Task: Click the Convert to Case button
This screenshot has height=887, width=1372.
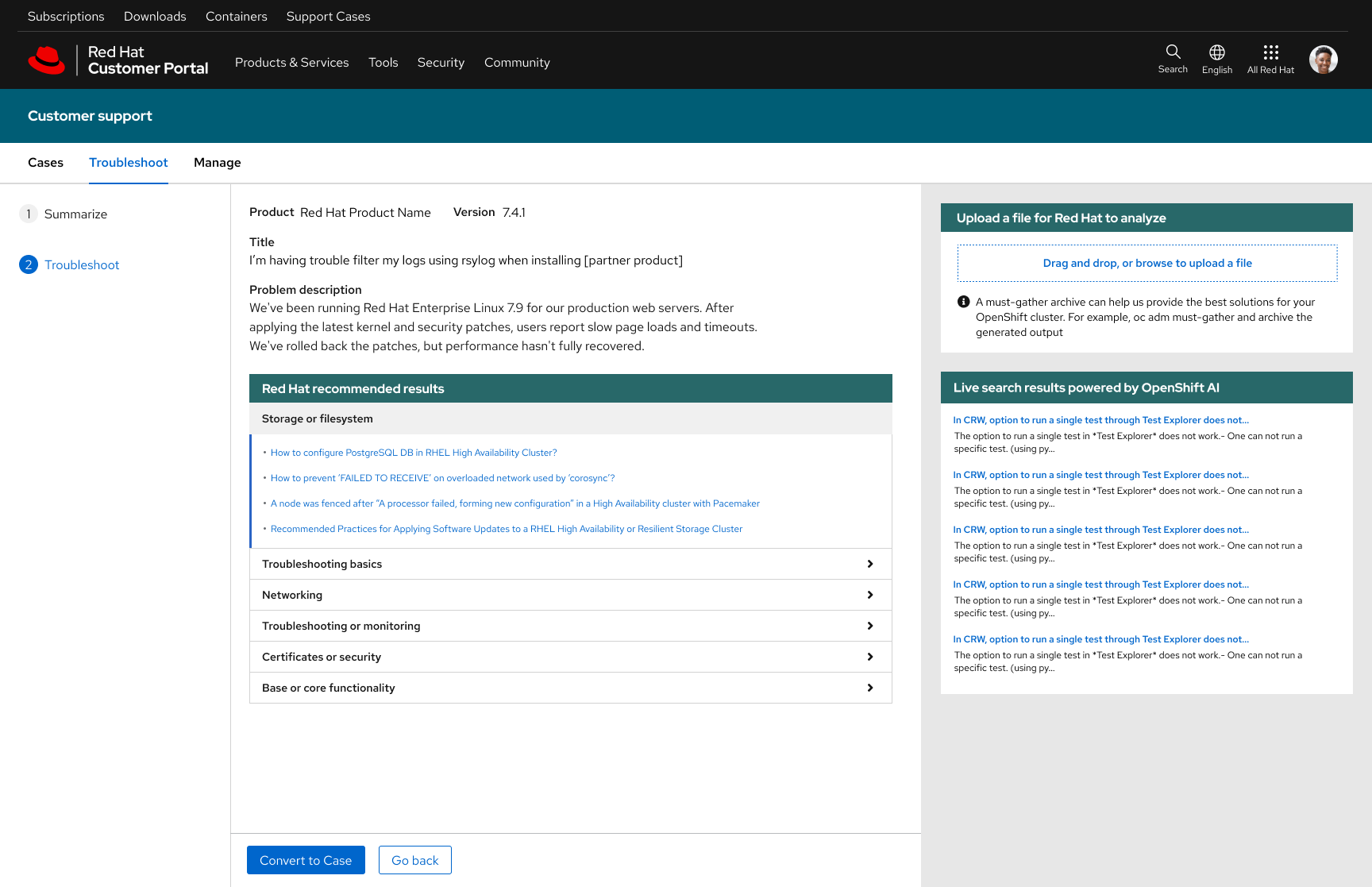Action: [306, 860]
